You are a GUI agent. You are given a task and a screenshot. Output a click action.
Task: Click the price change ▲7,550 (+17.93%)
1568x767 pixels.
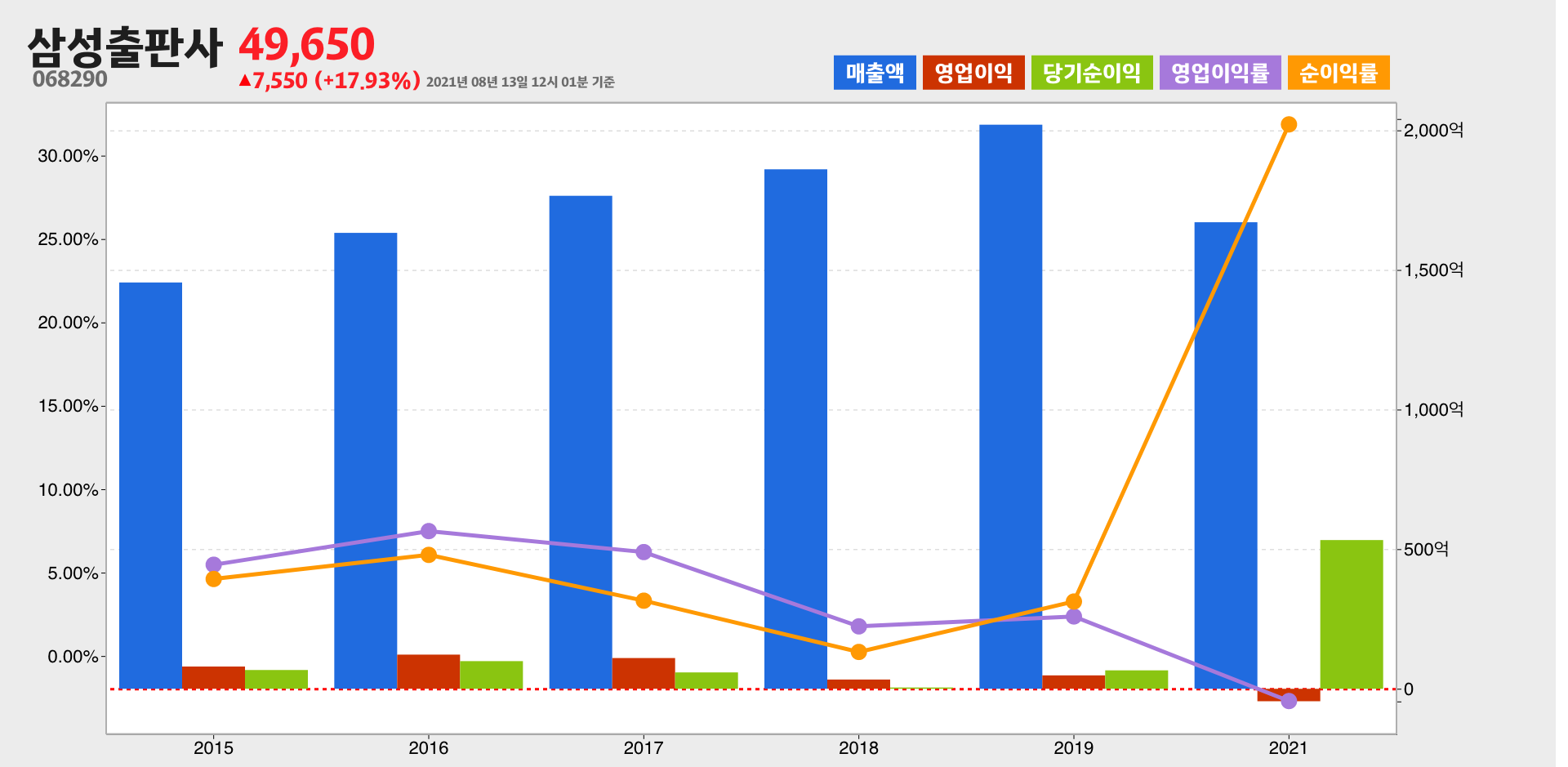coord(330,80)
